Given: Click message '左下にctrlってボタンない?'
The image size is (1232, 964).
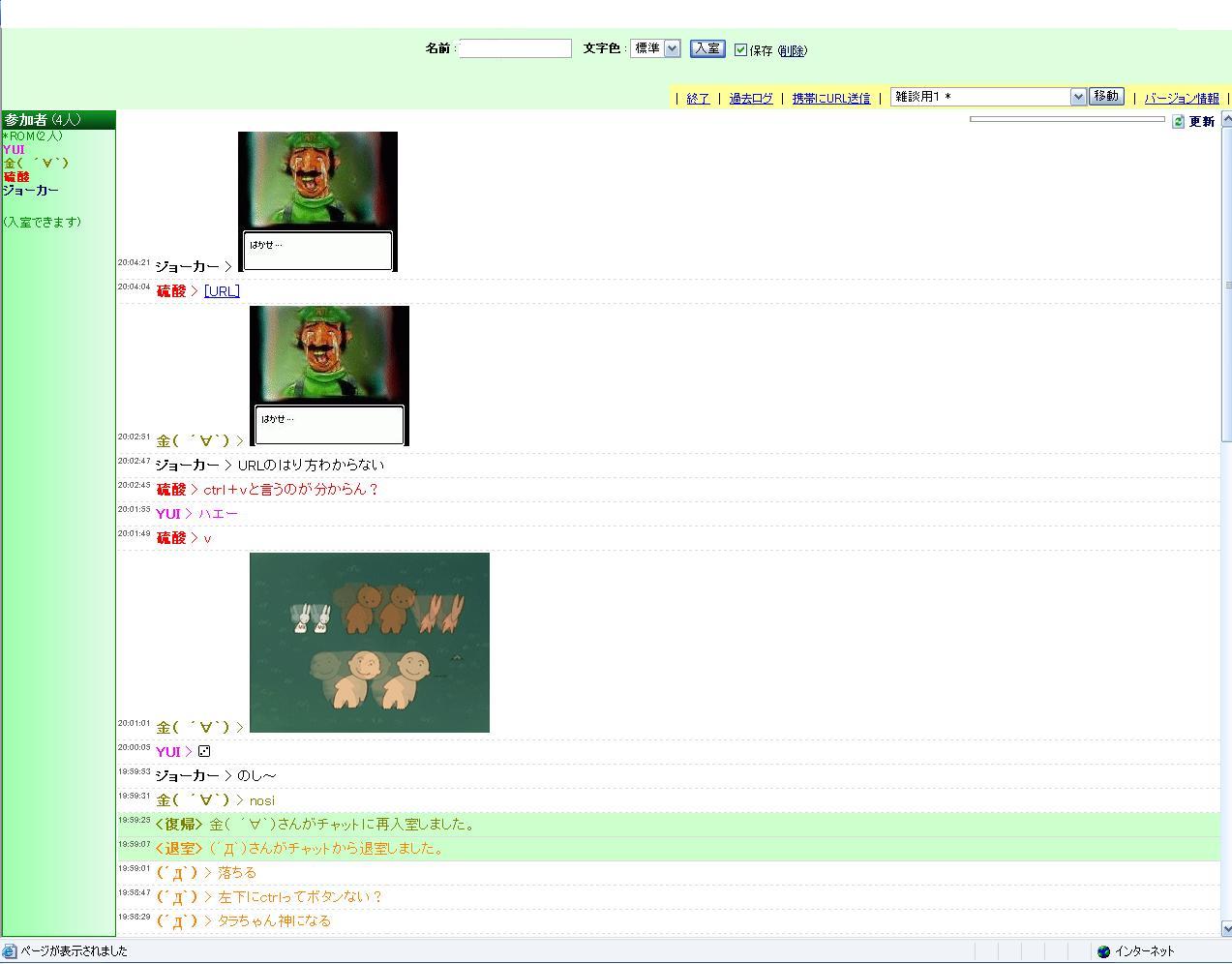Looking at the screenshot, I should pos(300,897).
